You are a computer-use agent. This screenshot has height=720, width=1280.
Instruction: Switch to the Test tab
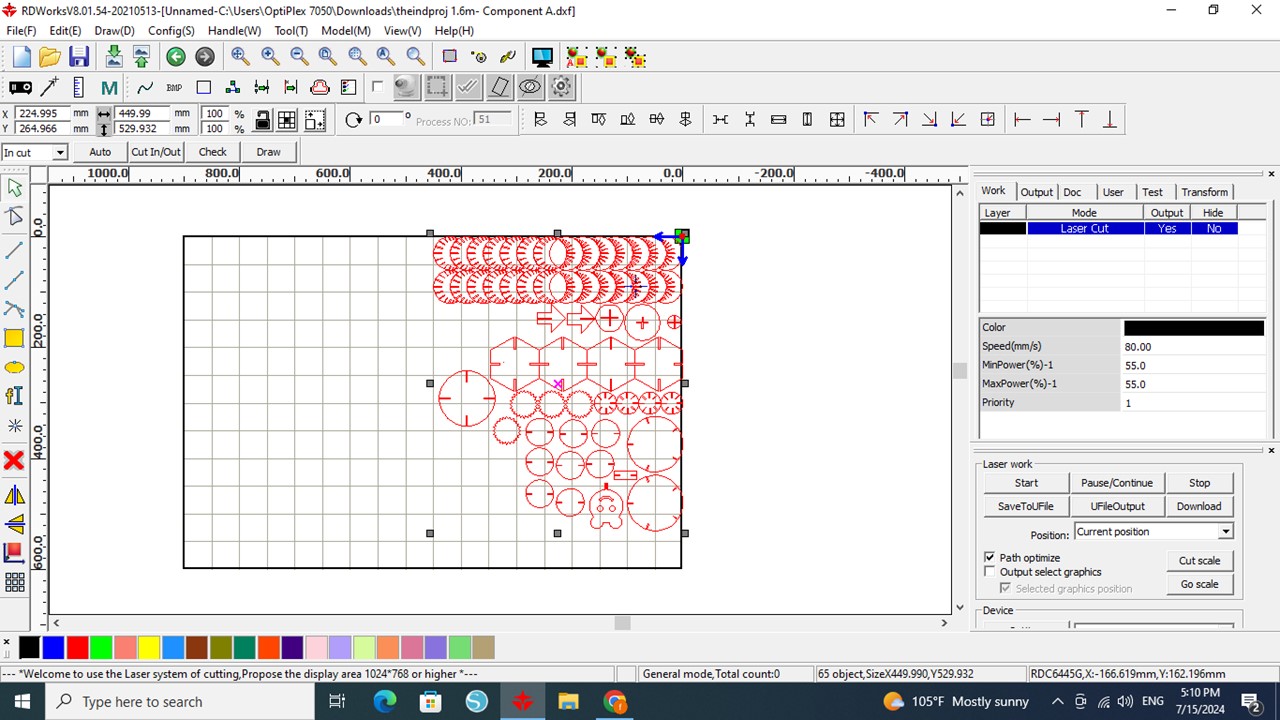coord(1152,192)
